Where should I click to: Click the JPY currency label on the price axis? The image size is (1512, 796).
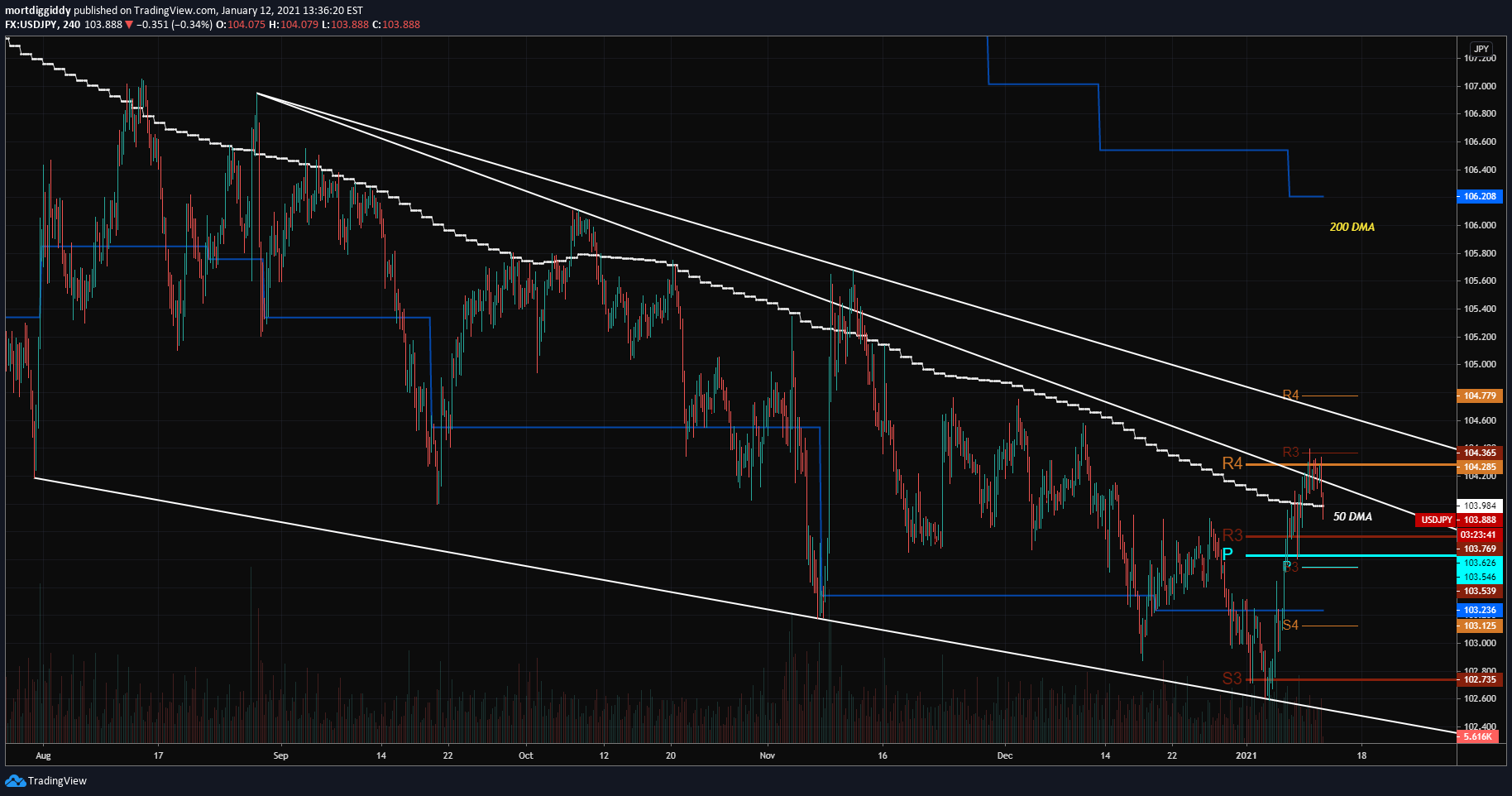point(1481,49)
